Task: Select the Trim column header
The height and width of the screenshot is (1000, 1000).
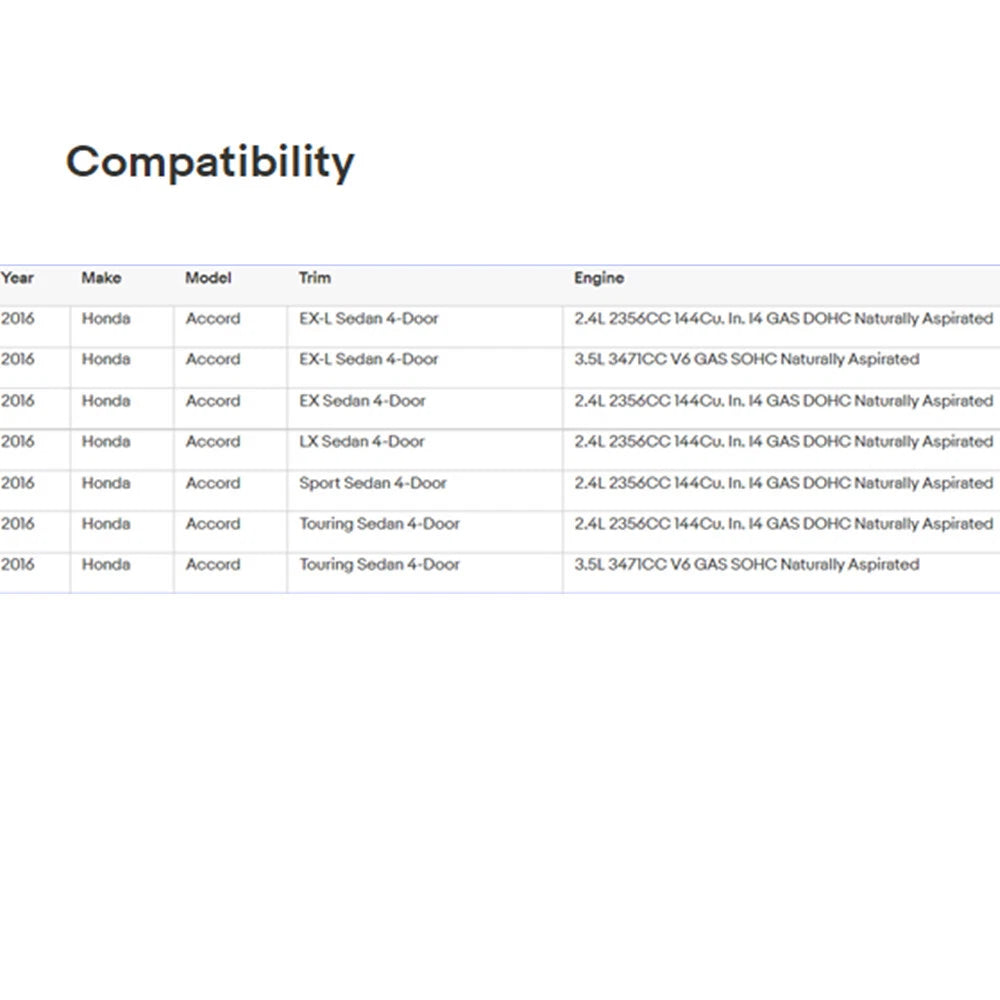Action: click(315, 278)
